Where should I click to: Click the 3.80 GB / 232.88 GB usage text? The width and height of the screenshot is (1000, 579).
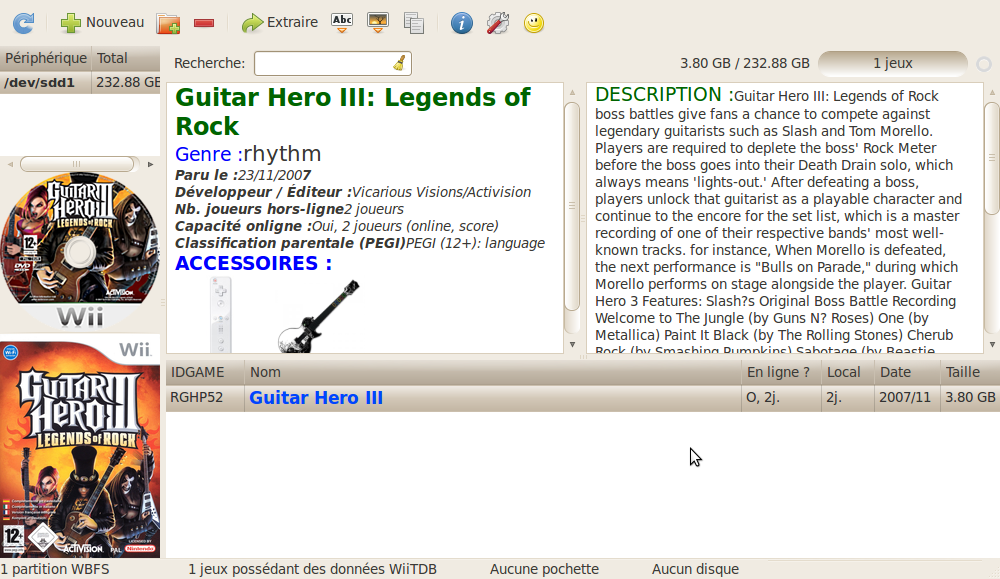coord(744,63)
